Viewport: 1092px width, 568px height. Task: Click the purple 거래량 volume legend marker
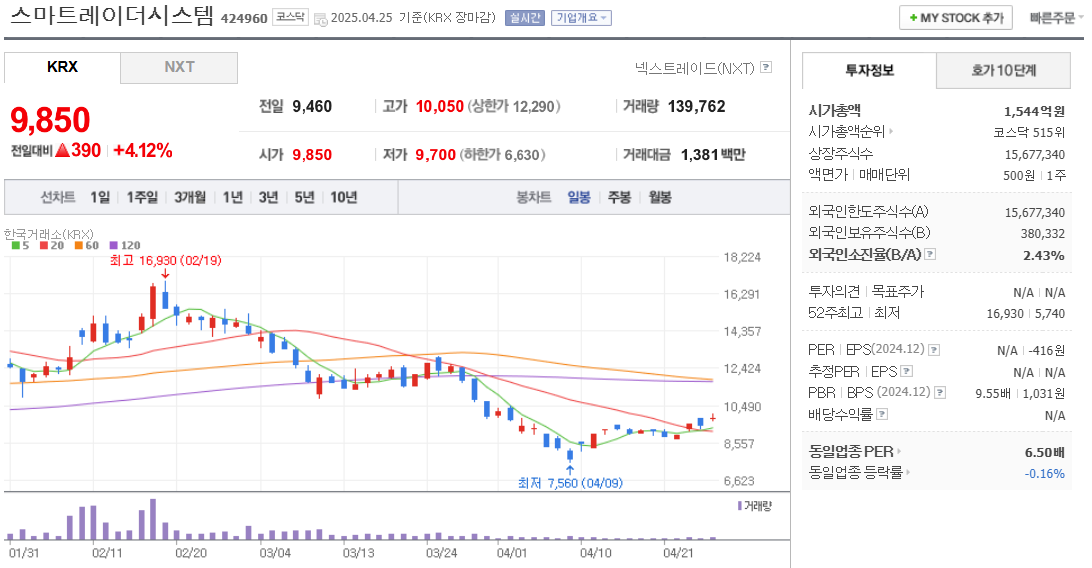click(x=740, y=506)
